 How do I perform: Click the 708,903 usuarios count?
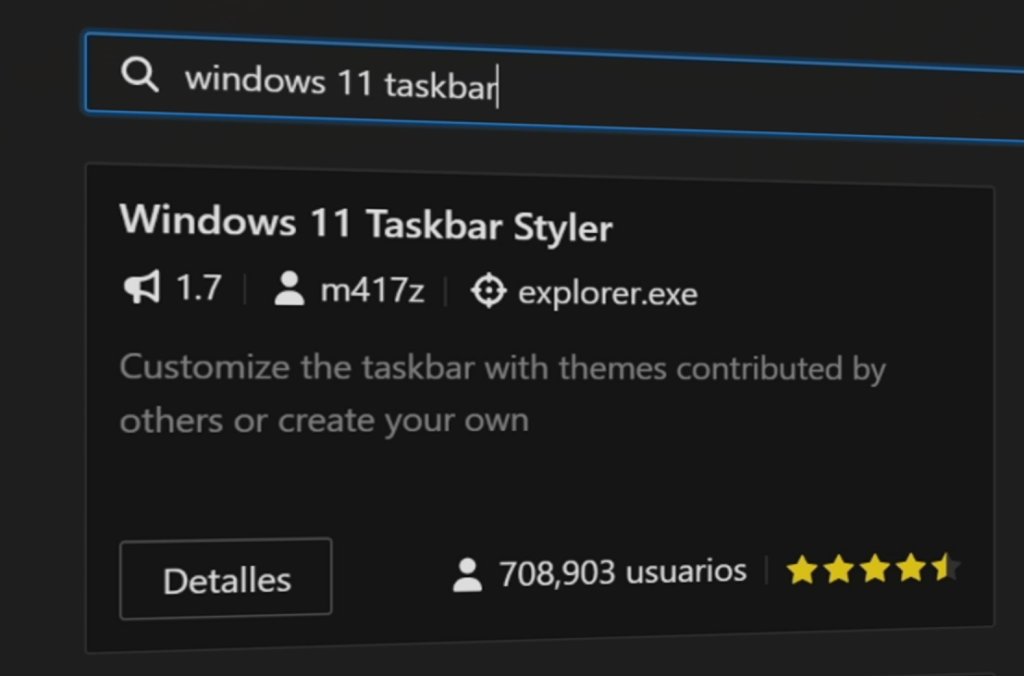(622, 572)
